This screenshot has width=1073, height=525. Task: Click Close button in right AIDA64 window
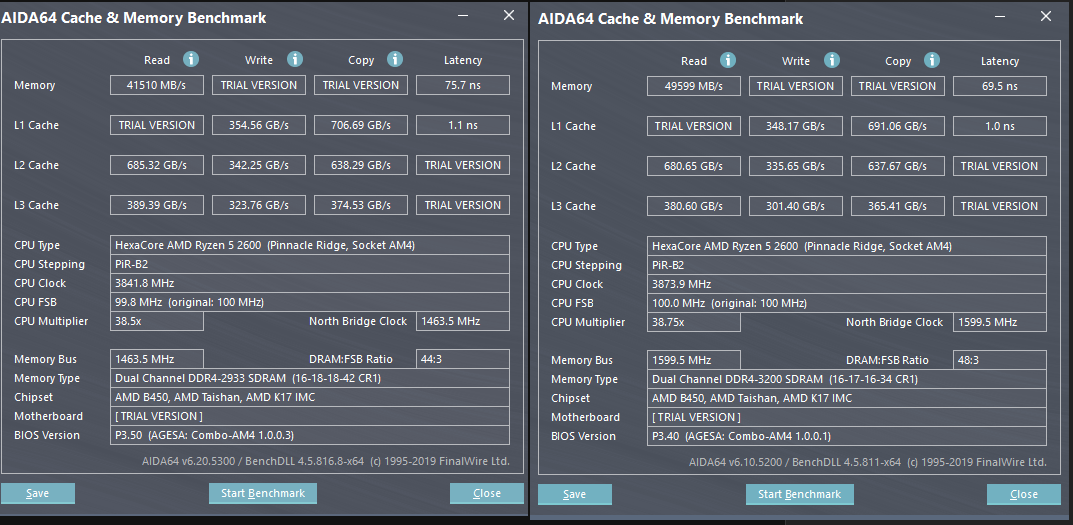(1024, 494)
